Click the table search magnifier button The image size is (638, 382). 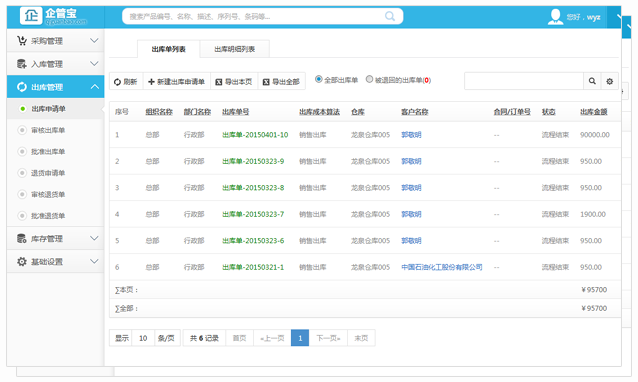pyautogui.click(x=592, y=81)
